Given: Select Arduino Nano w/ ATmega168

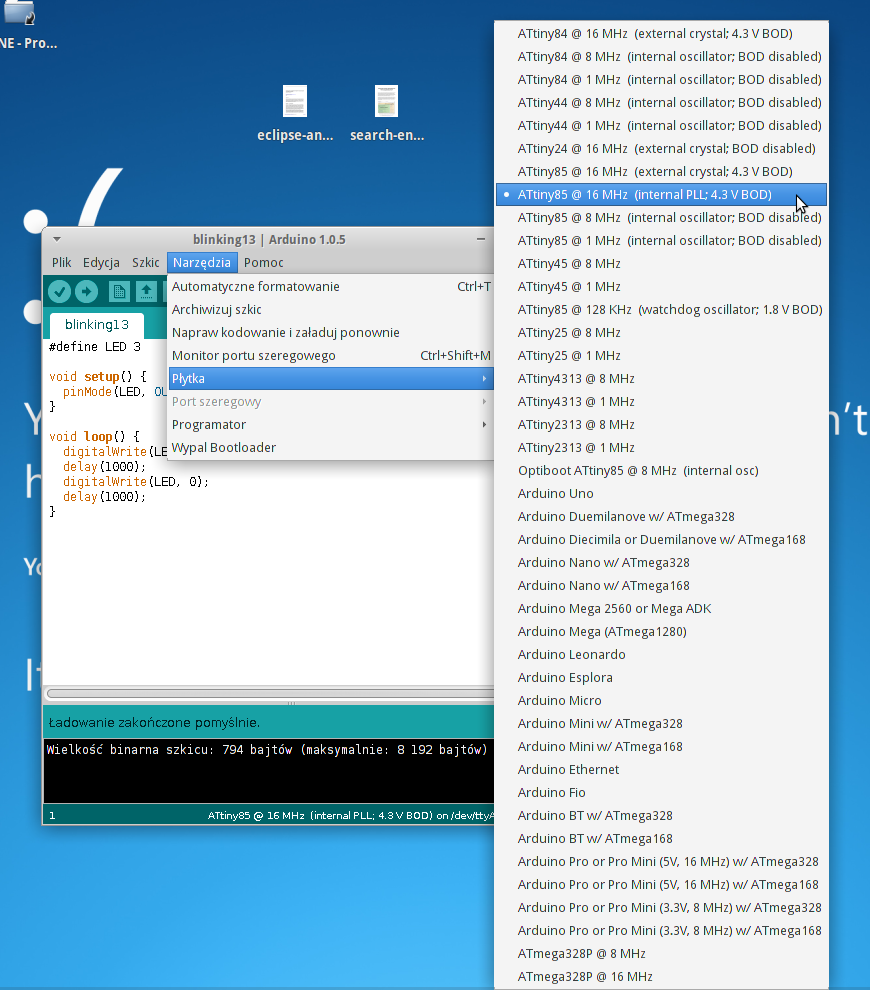Looking at the screenshot, I should point(662,586).
